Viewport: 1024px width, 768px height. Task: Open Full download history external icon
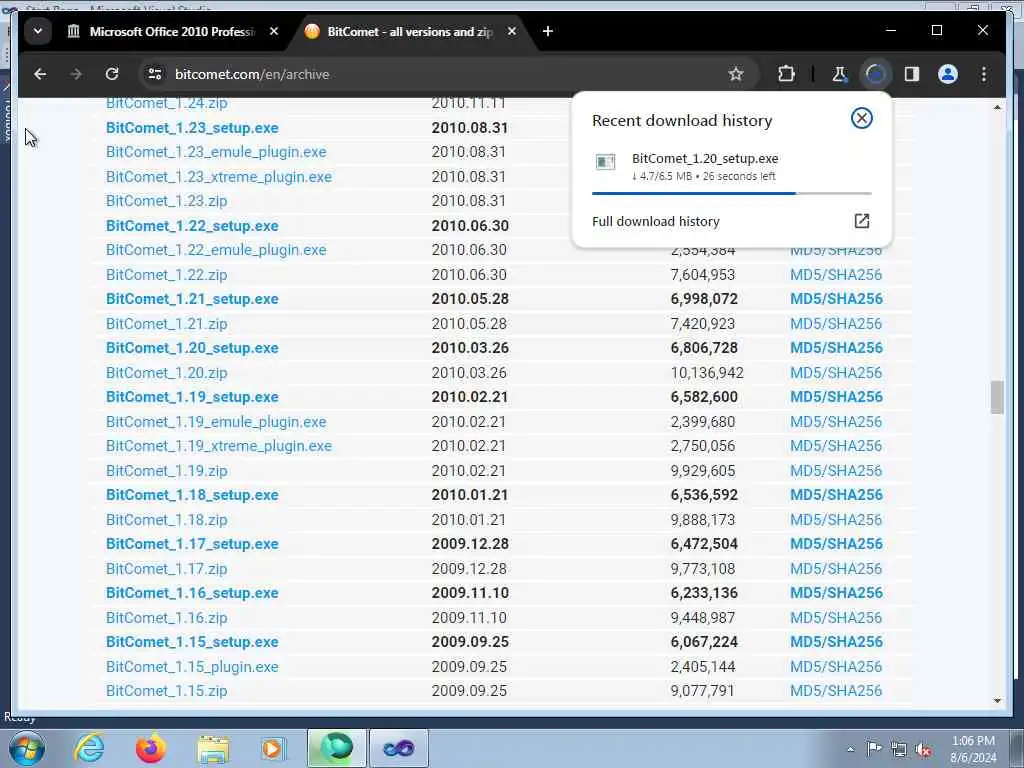pos(861,221)
